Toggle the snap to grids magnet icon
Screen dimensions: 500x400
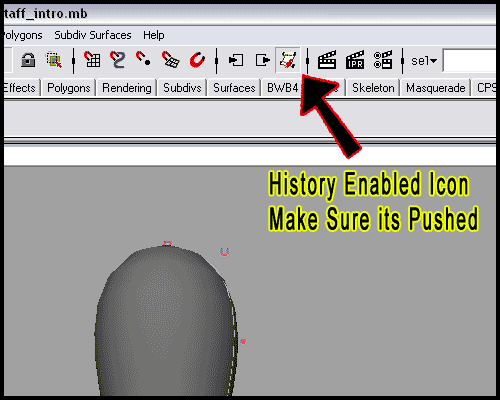click(92, 60)
